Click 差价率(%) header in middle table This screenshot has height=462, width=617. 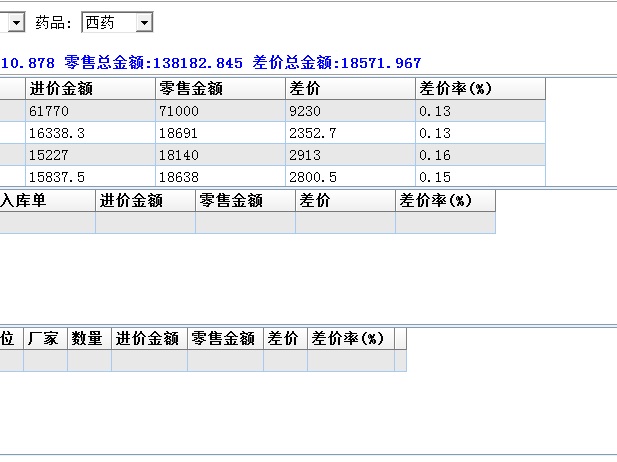click(445, 201)
